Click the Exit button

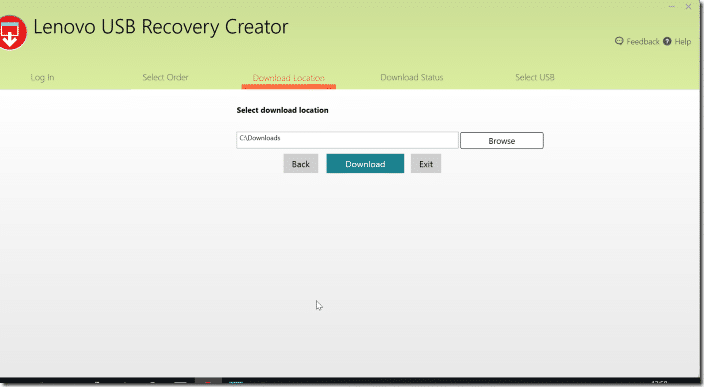[426, 163]
